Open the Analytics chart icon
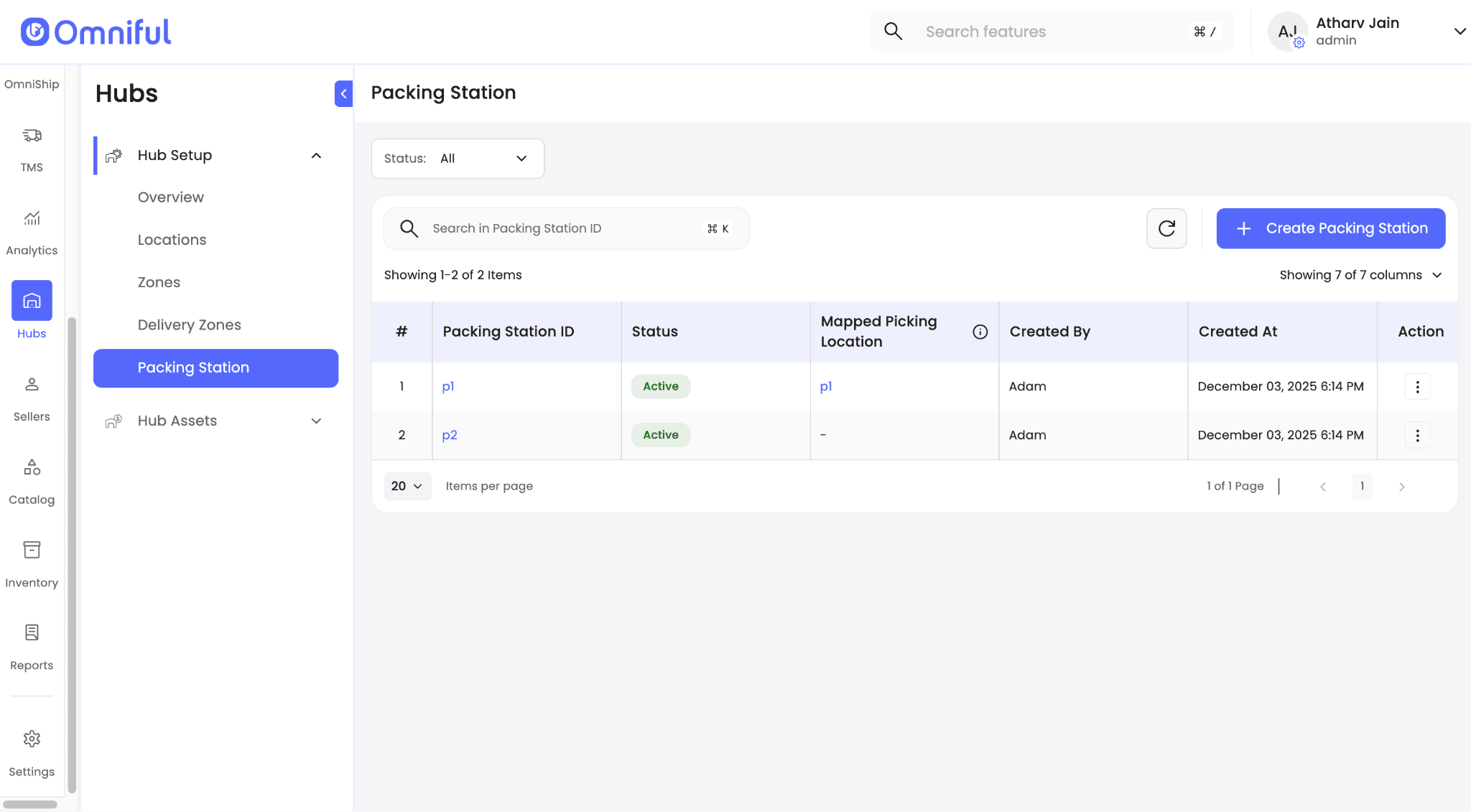 32,218
